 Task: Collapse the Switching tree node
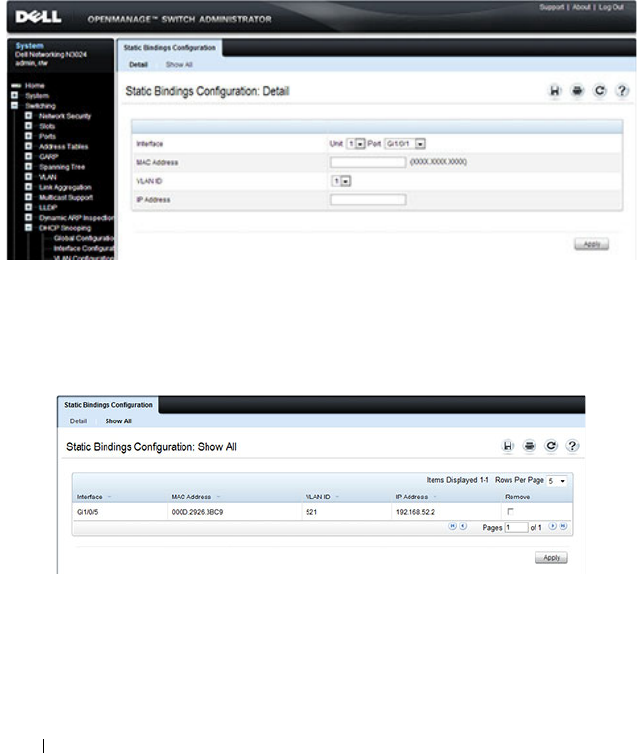click(14, 106)
